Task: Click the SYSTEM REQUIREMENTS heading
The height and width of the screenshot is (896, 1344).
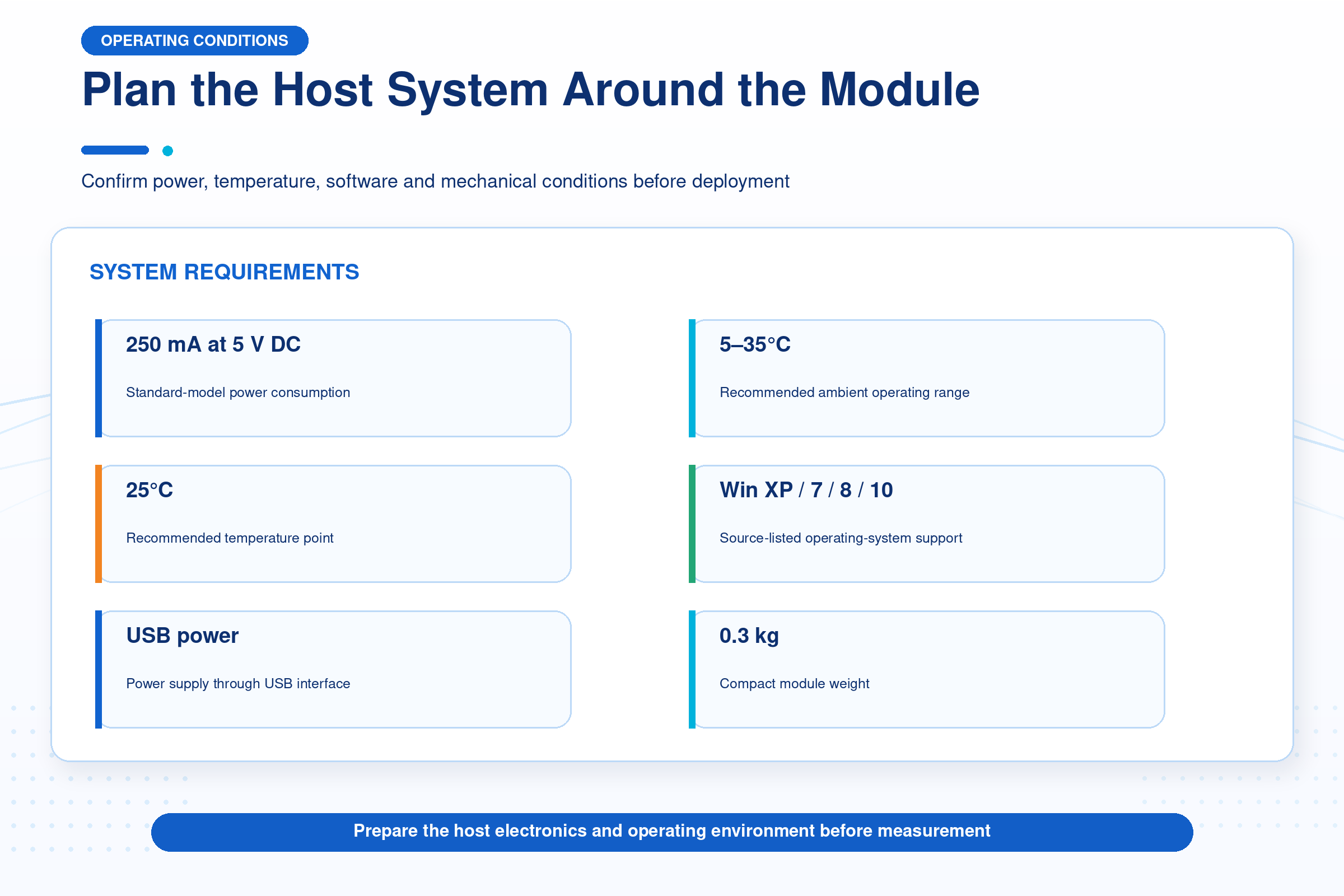Action: click(225, 272)
